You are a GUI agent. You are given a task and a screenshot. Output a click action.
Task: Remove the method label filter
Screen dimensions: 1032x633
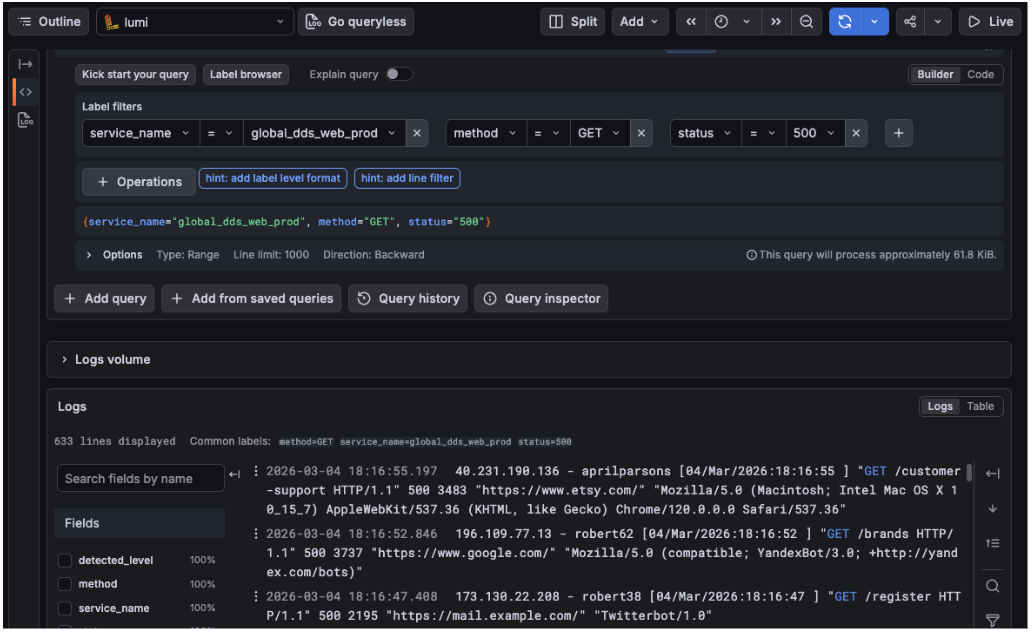641,133
